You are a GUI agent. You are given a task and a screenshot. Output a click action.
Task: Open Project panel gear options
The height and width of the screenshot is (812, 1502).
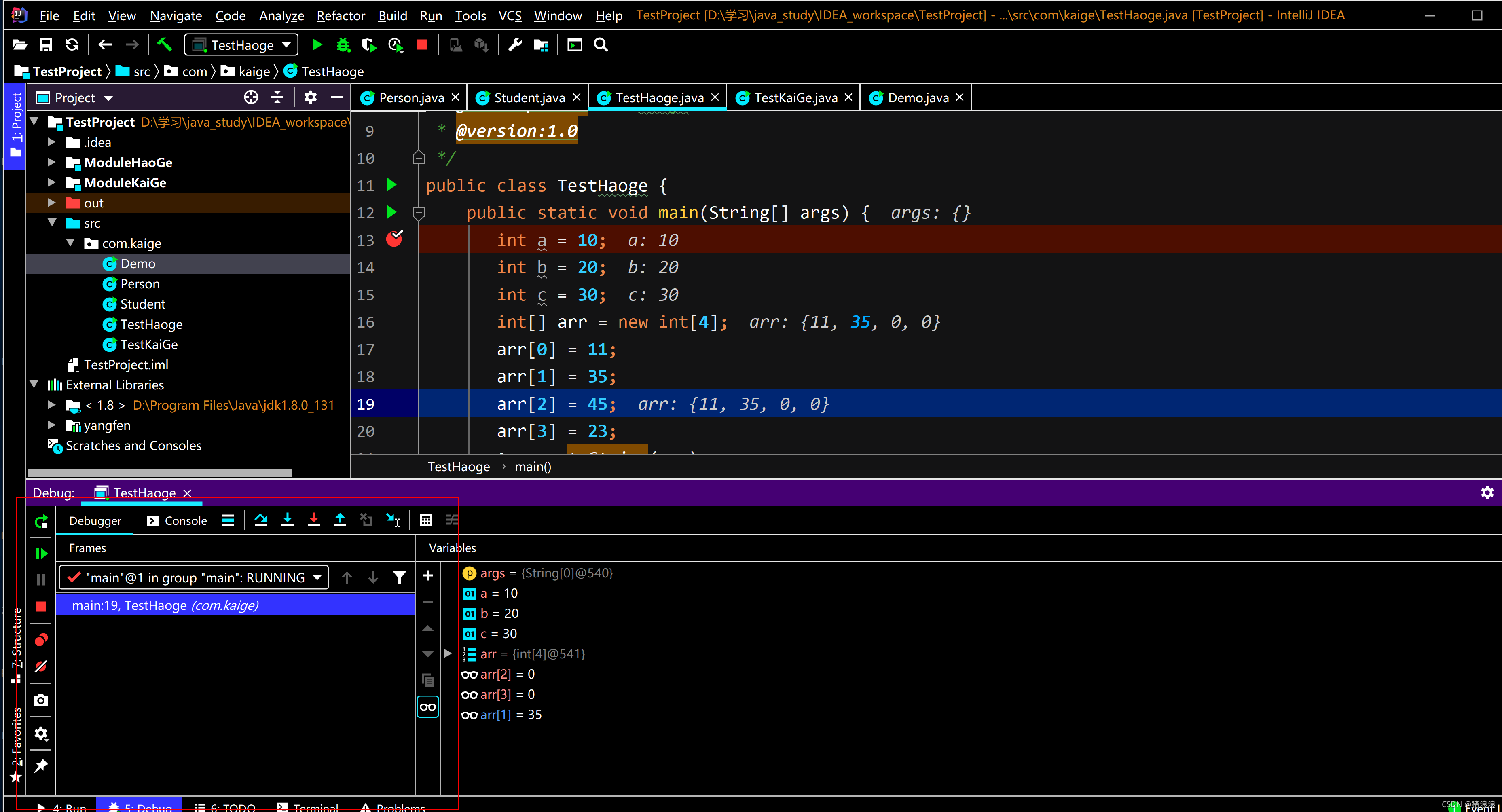click(310, 97)
